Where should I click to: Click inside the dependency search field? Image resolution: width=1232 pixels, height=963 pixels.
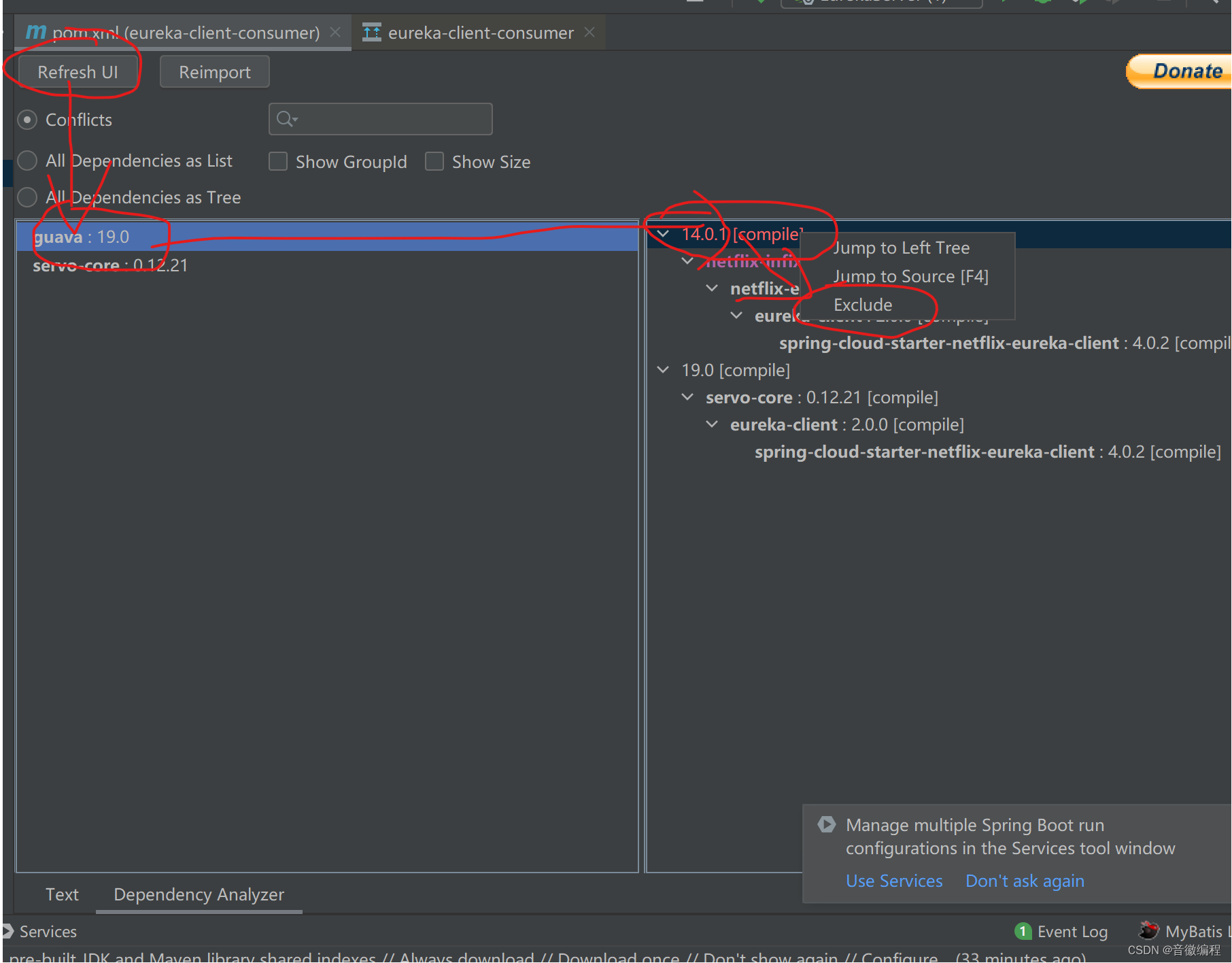click(381, 118)
